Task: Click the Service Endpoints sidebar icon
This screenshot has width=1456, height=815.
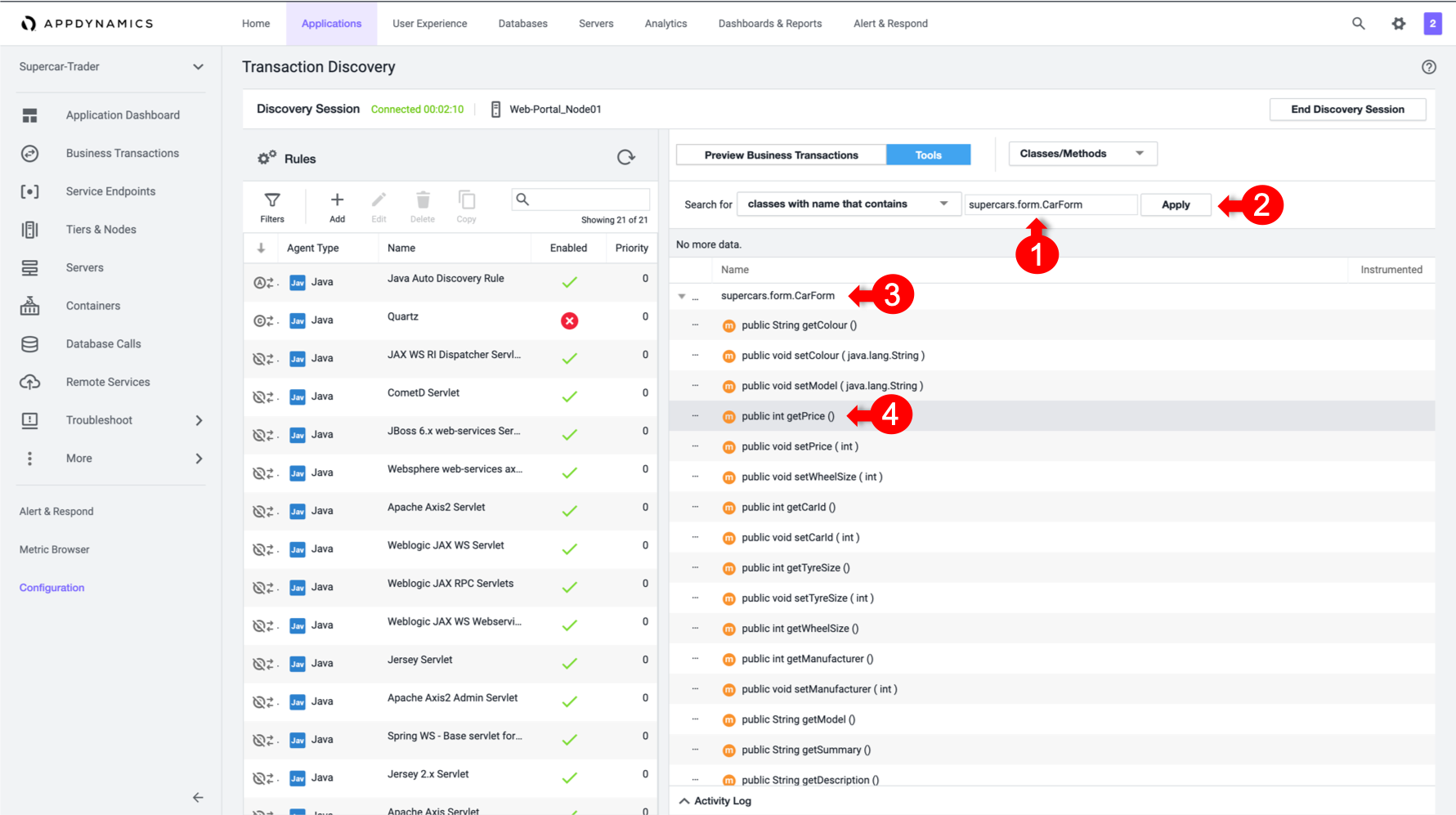Action: pos(30,191)
